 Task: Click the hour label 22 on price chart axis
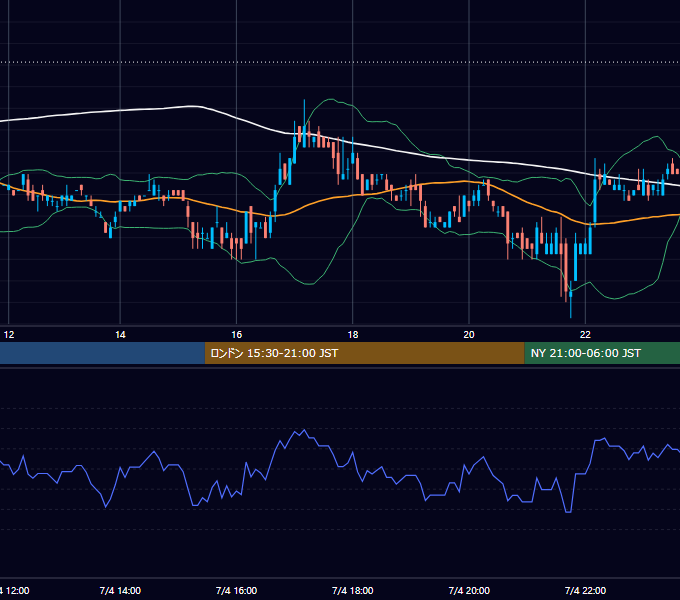point(585,335)
